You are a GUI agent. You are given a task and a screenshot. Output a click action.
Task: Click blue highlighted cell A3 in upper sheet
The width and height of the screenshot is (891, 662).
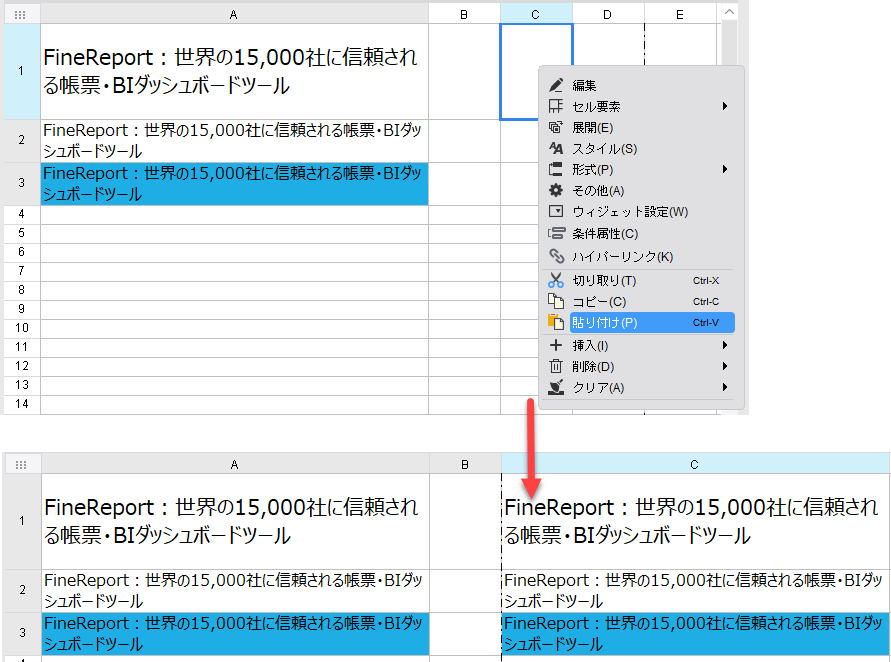pyautogui.click(x=234, y=184)
